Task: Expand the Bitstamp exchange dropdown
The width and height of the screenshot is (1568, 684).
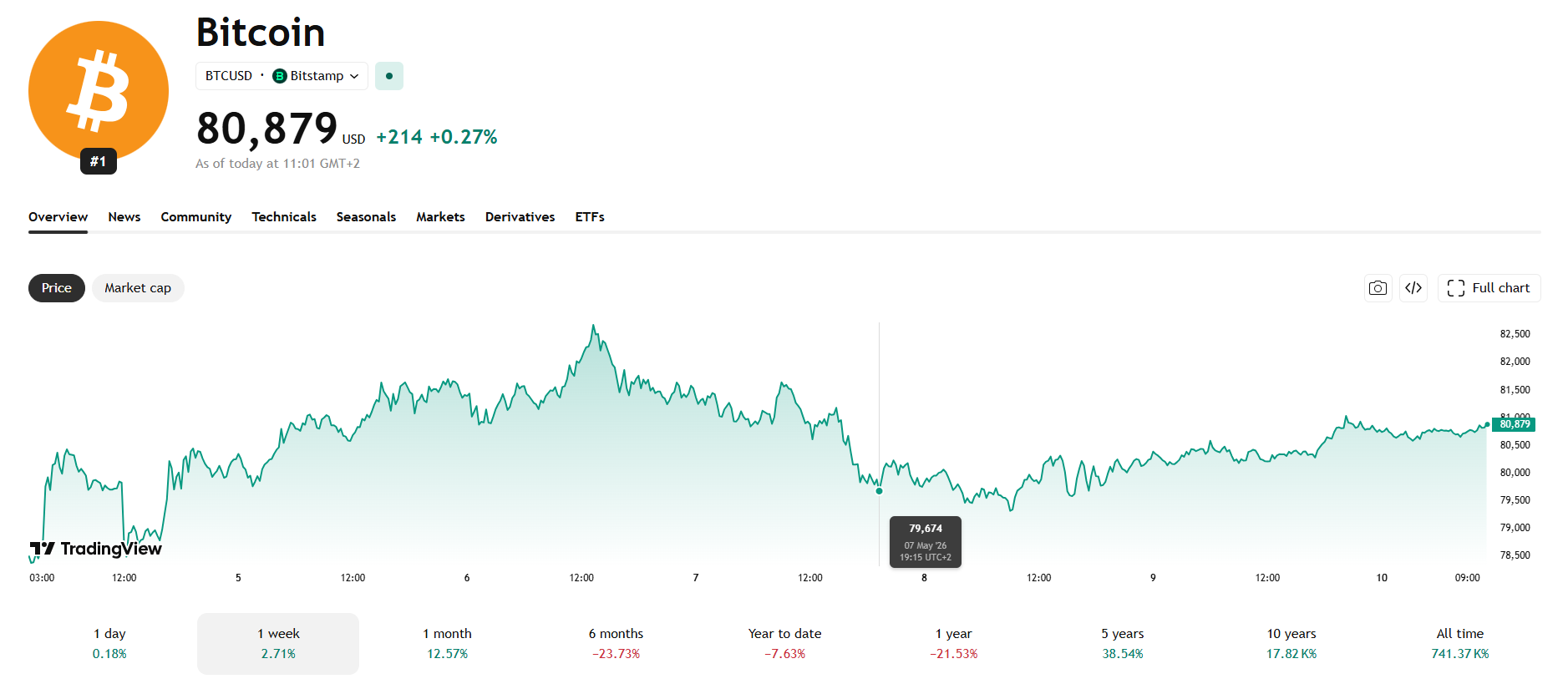Action: (x=316, y=76)
